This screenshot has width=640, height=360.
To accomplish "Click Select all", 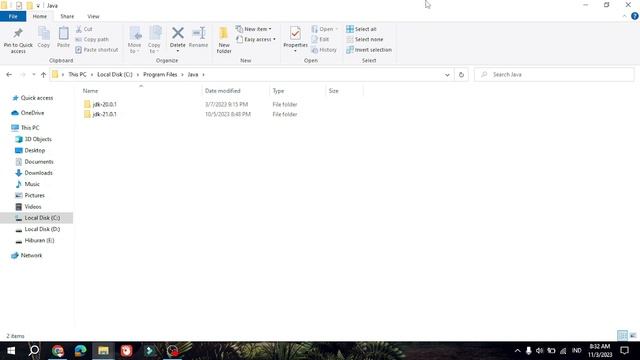I will tap(361, 29).
